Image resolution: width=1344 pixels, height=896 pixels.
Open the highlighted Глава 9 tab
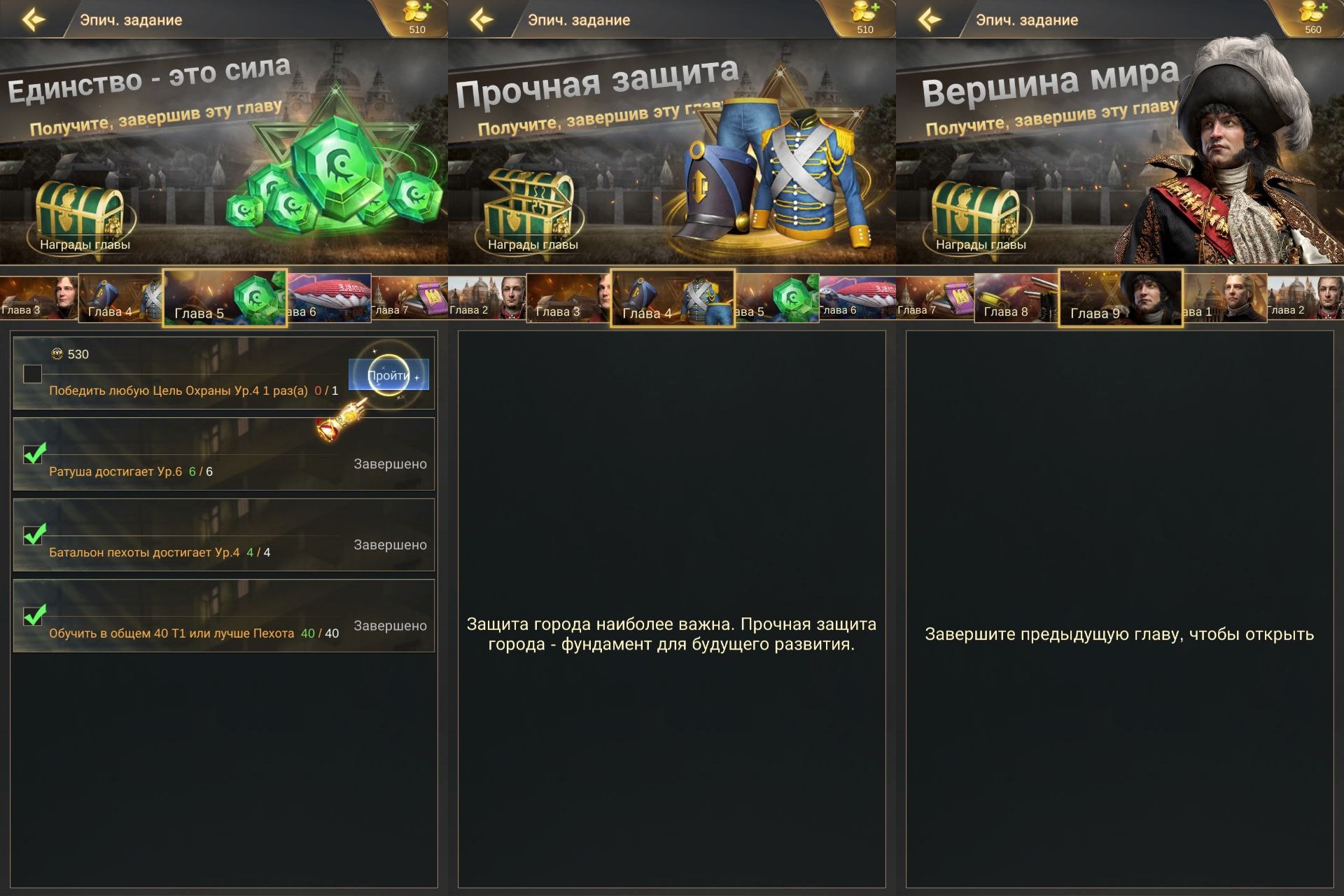[x=1121, y=298]
